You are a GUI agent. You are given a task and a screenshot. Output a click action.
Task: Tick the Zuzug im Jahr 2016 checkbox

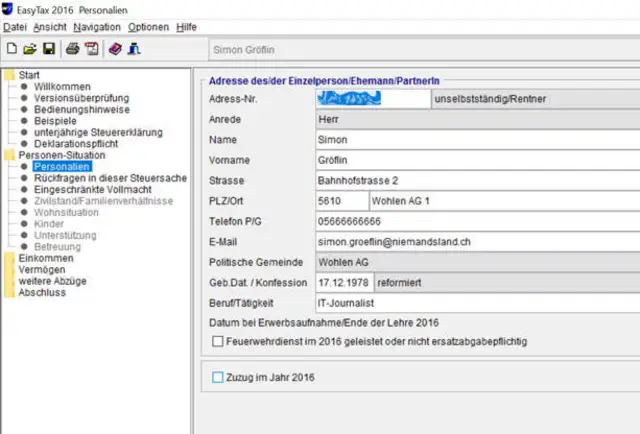(x=219, y=377)
